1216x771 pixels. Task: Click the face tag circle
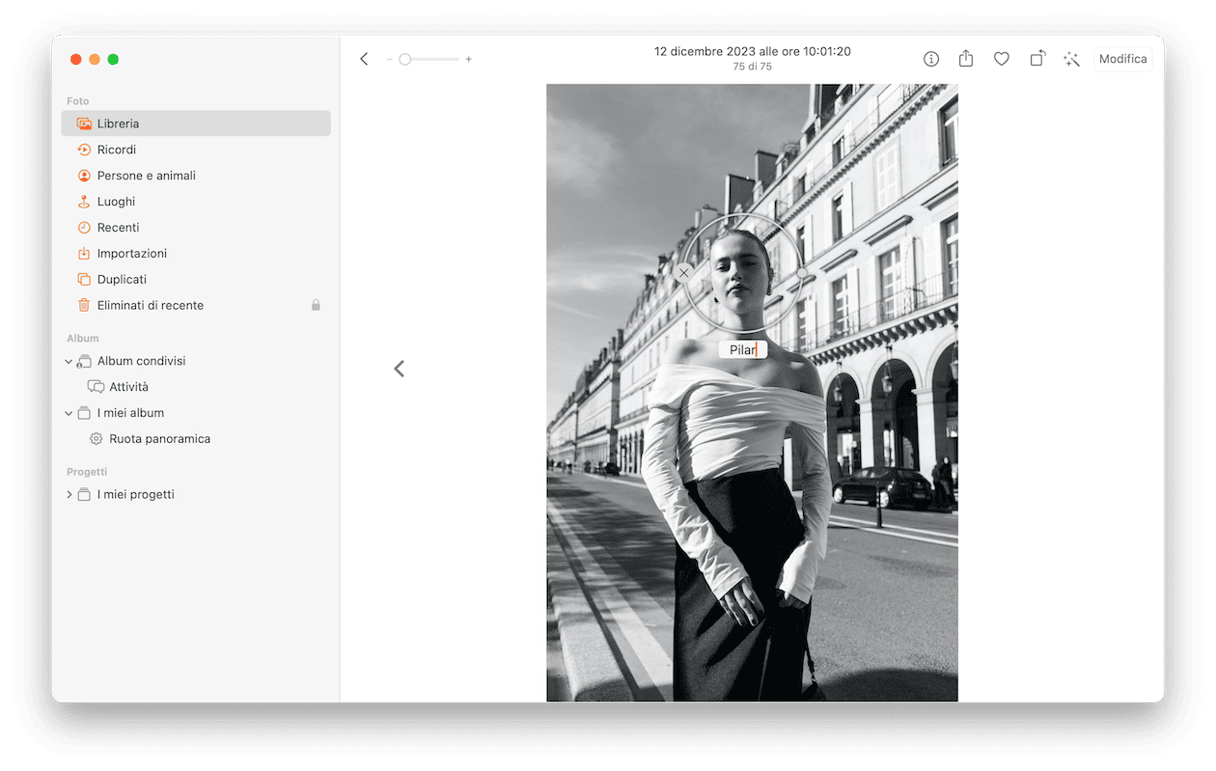pyautogui.click(x=743, y=273)
